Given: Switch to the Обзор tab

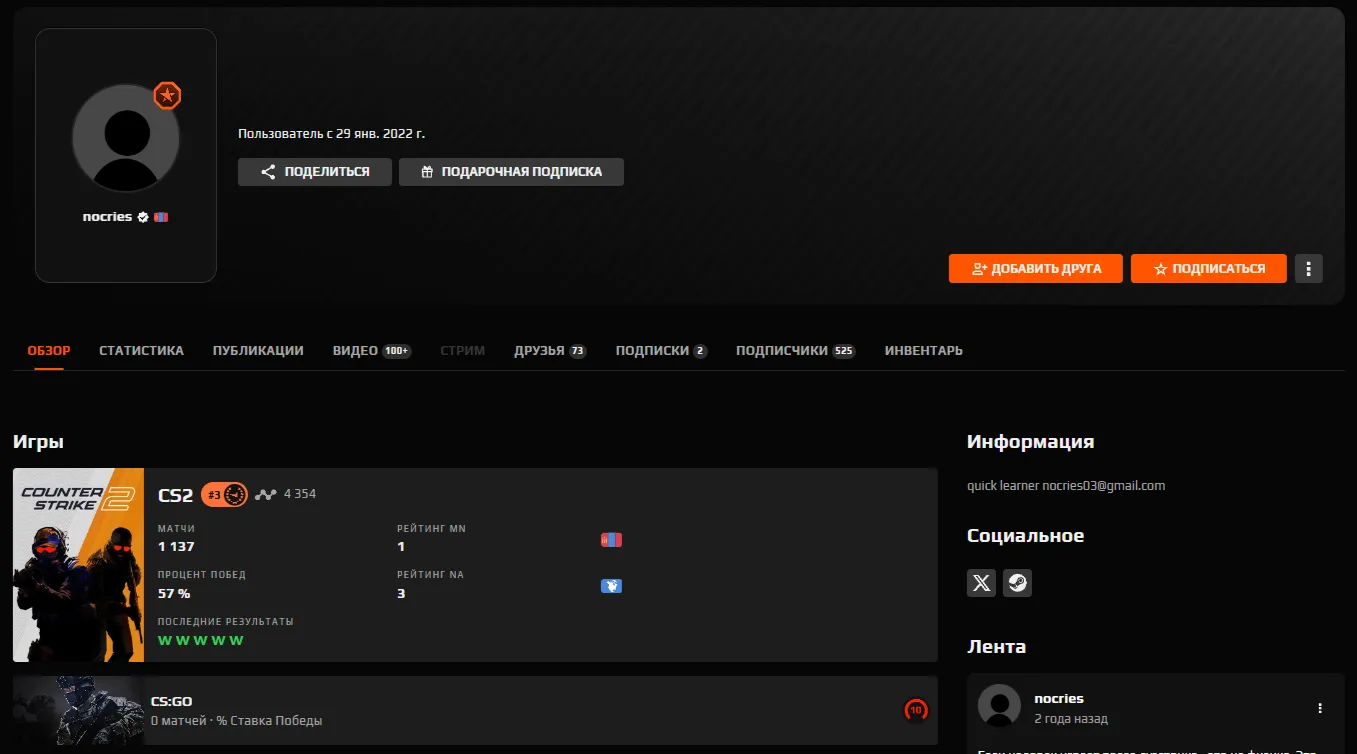Looking at the screenshot, I should tap(49, 351).
